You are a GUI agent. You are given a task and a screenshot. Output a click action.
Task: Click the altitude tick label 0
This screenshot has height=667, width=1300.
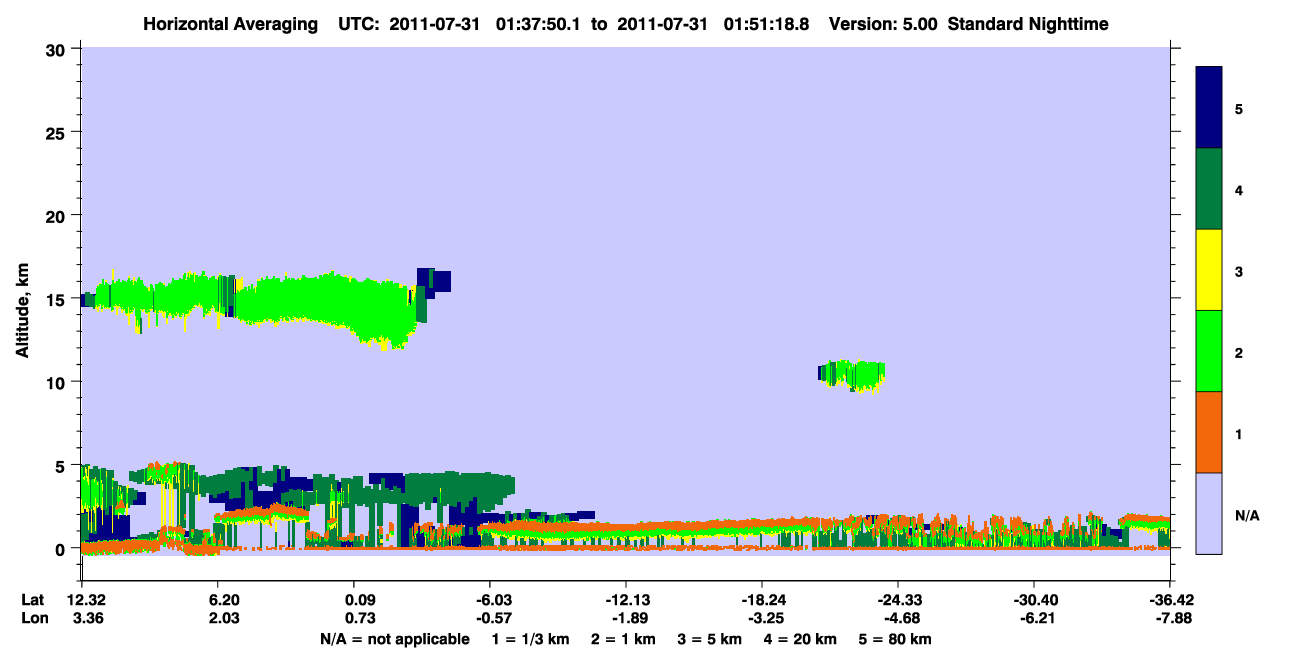[62, 548]
